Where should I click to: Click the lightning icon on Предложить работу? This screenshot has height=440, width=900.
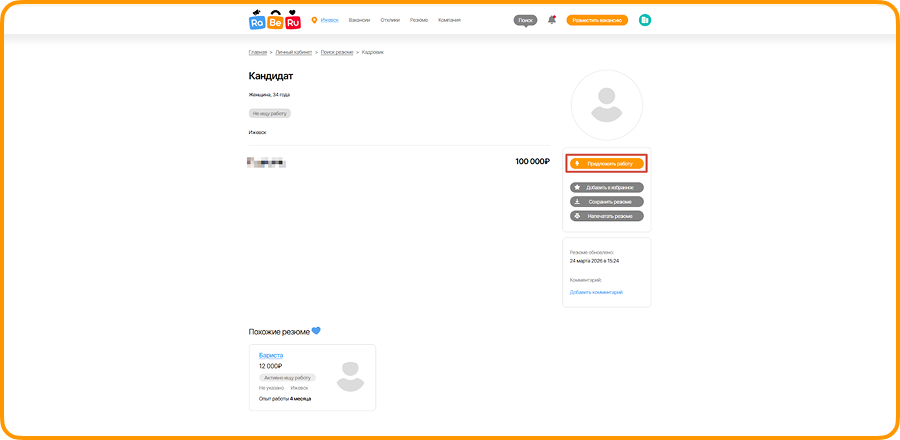tap(577, 163)
